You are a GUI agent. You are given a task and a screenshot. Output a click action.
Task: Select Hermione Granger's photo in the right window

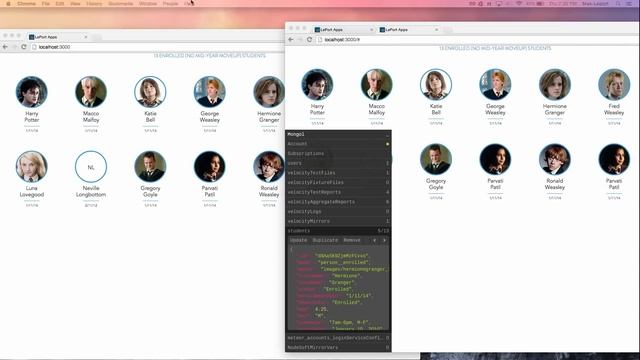click(555, 84)
